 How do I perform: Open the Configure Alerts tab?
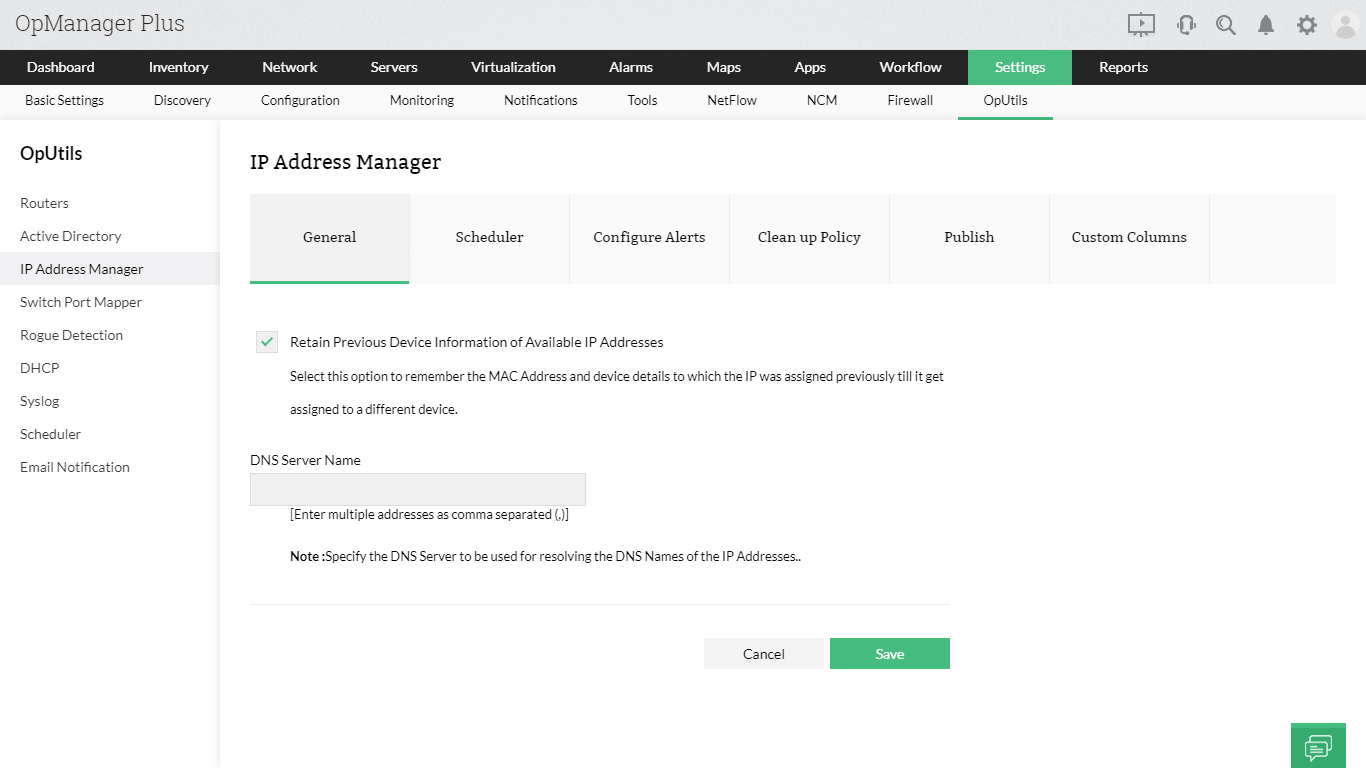(x=649, y=237)
